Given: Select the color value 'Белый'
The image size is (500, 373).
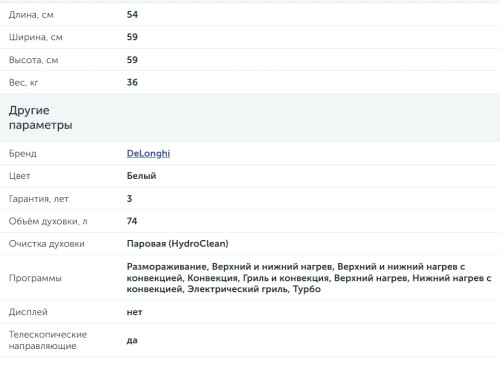Looking at the screenshot, I should click(x=141, y=176).
